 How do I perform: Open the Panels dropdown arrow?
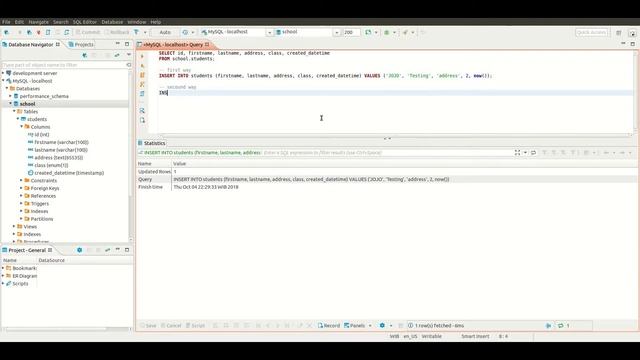click(x=370, y=326)
